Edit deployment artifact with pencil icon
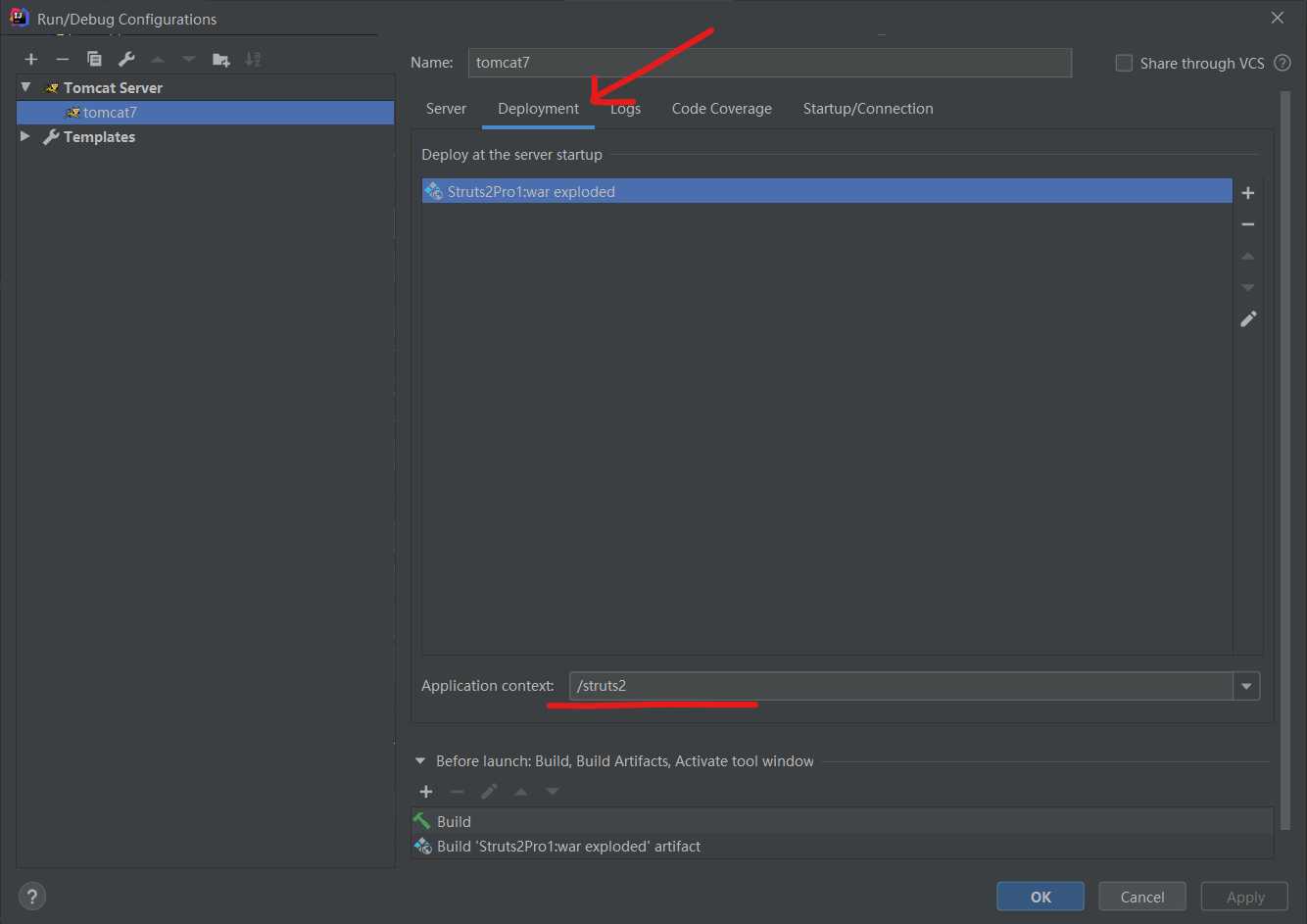 point(1248,319)
